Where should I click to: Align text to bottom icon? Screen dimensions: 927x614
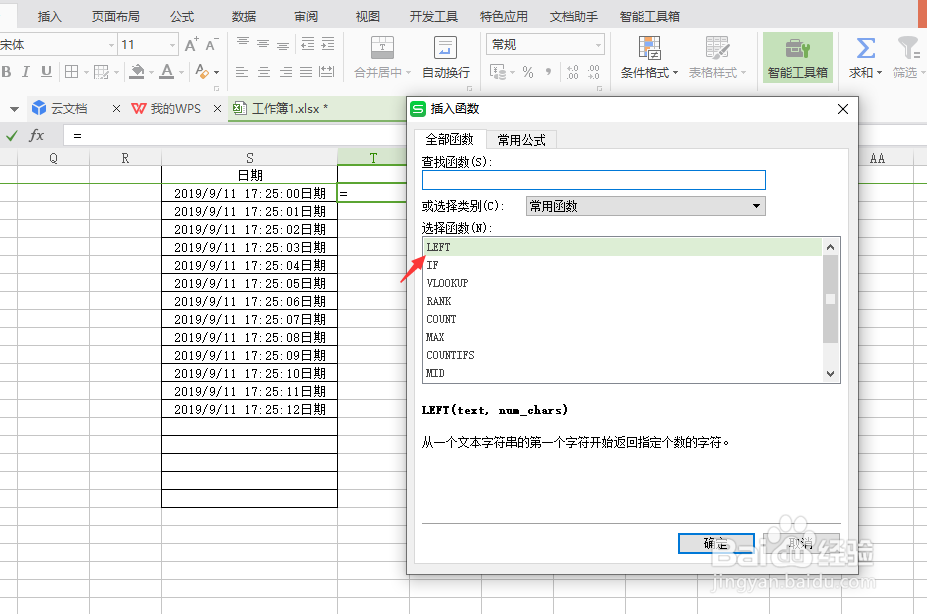tap(283, 45)
